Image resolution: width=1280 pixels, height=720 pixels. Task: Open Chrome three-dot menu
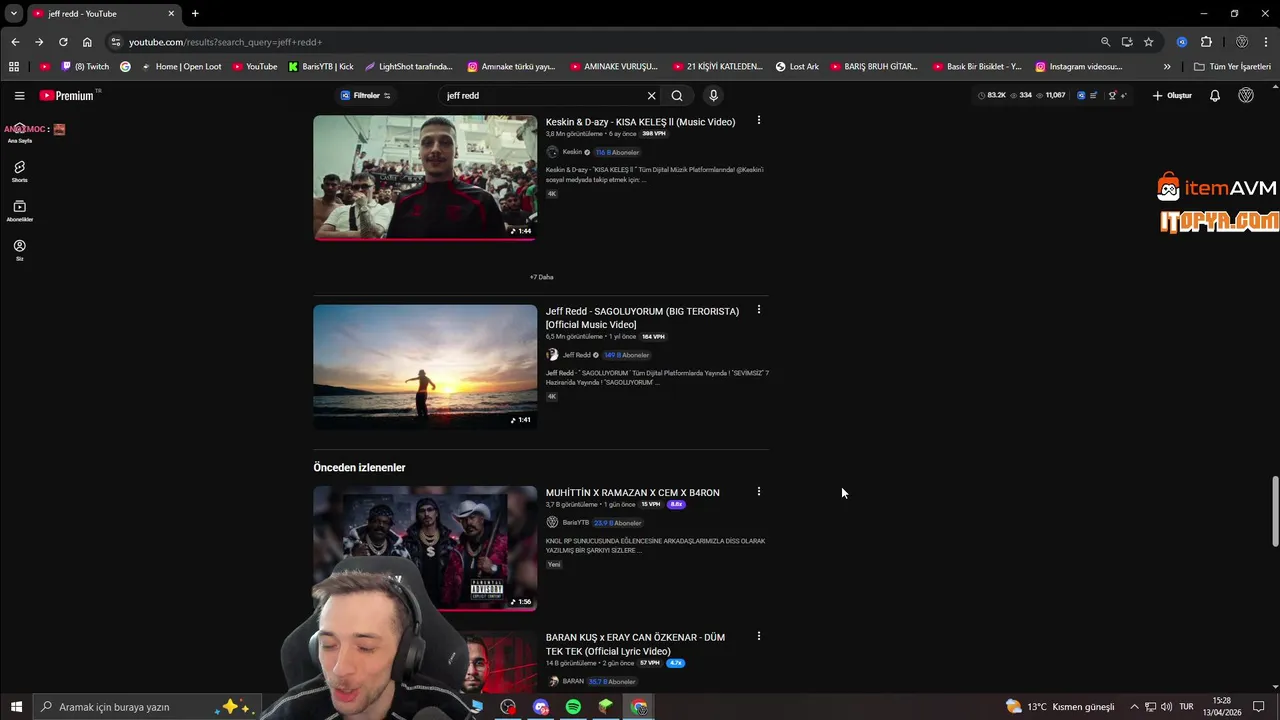point(1266,42)
